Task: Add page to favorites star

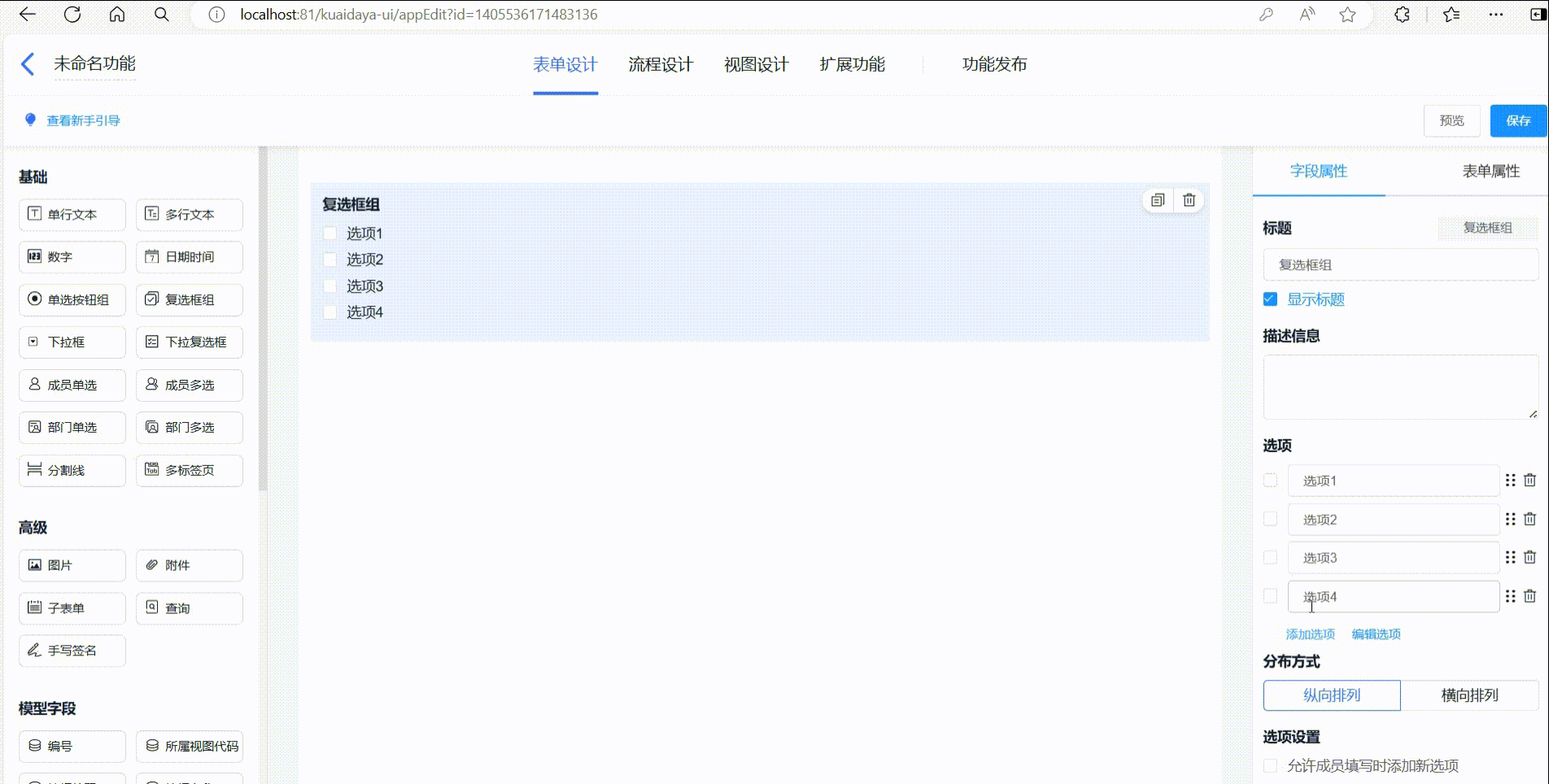Action: click(1348, 15)
